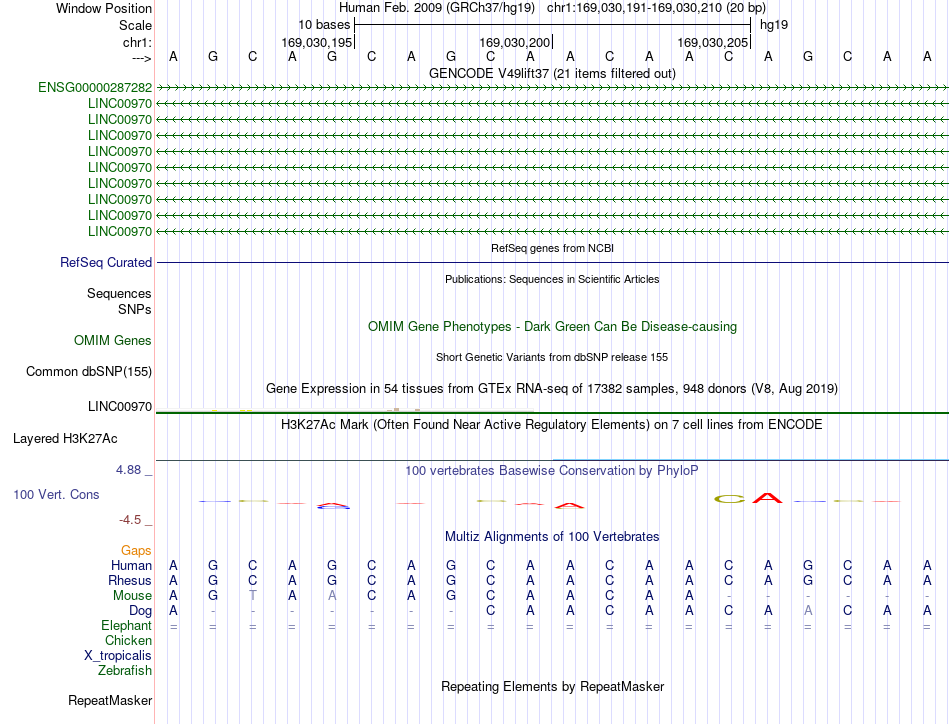
Task: Click the 169,030,195 coordinate marker
Action: tap(316, 42)
